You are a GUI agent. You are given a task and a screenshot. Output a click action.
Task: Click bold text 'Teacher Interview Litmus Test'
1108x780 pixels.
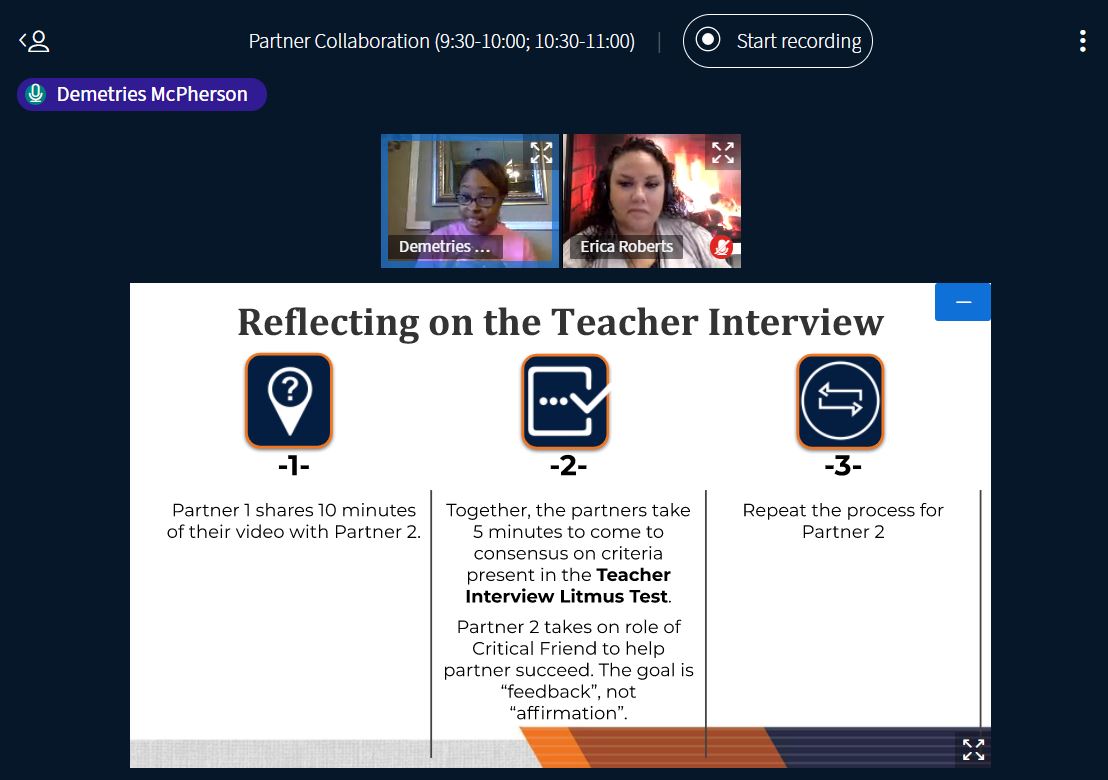pos(567,586)
